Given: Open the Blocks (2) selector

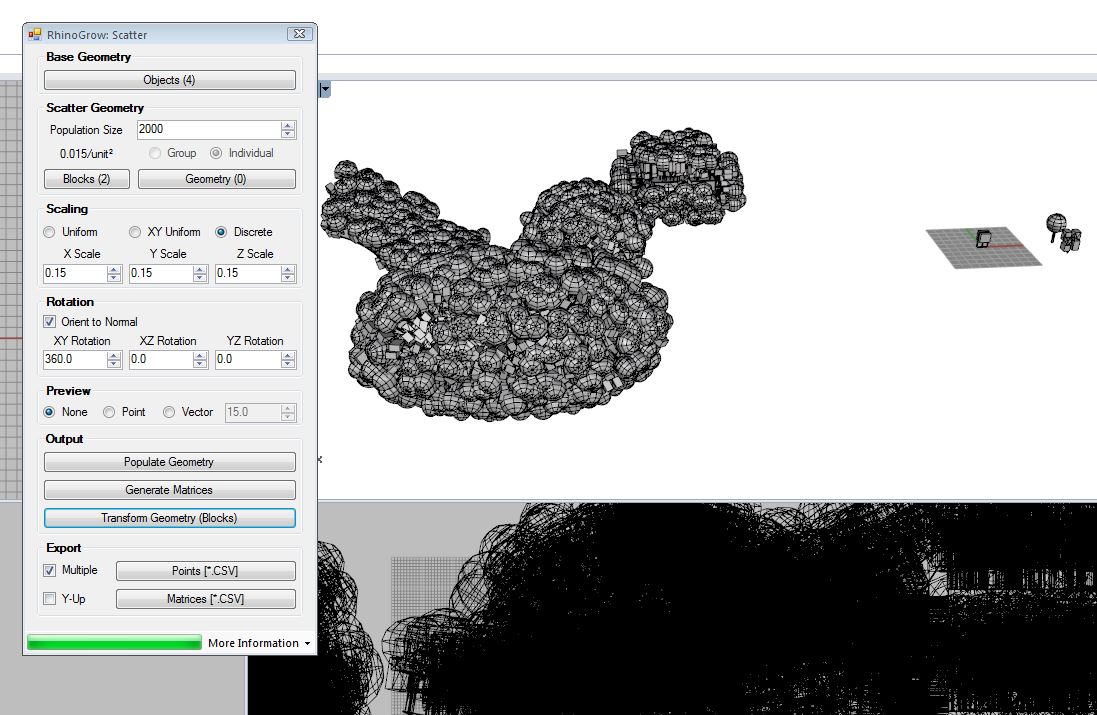Looking at the screenshot, I should pos(87,179).
